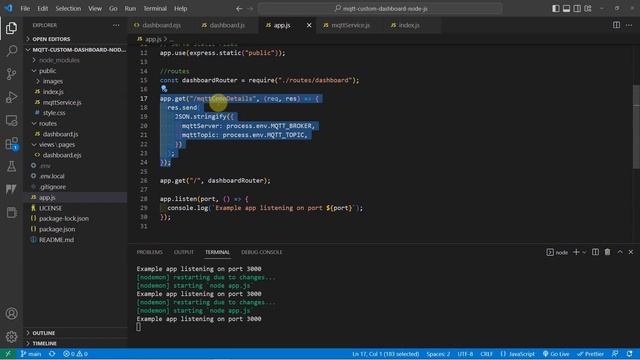Image resolution: width=640 pixels, height=360 pixels.
Task: Toggle the primary sidebar layout icon
Action: [x=556, y=8]
